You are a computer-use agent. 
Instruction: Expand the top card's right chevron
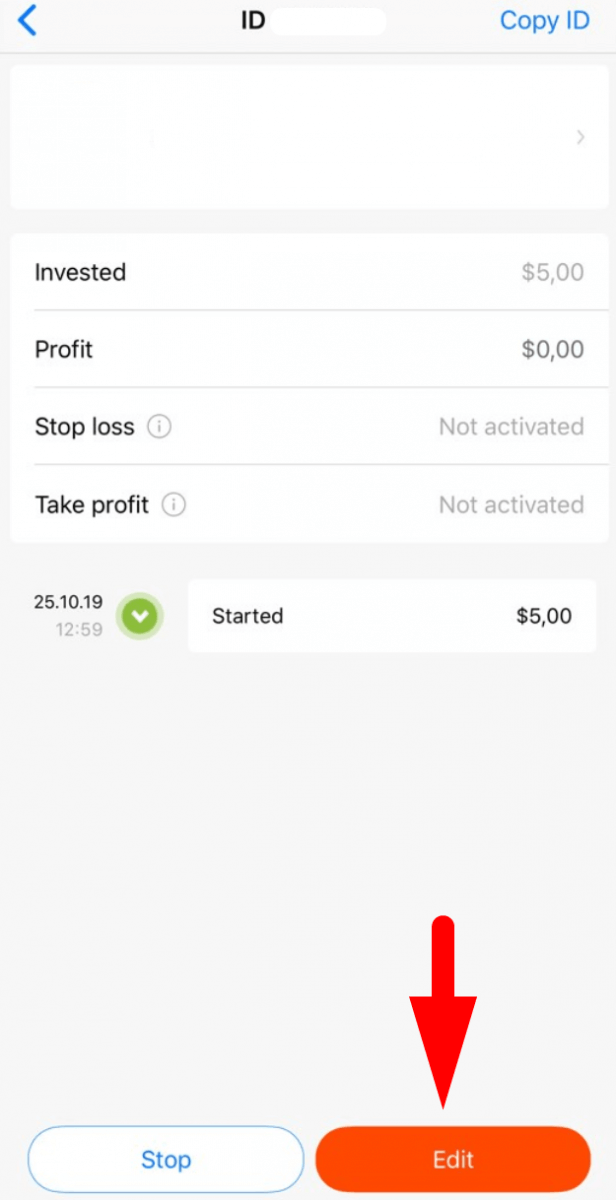tap(580, 138)
